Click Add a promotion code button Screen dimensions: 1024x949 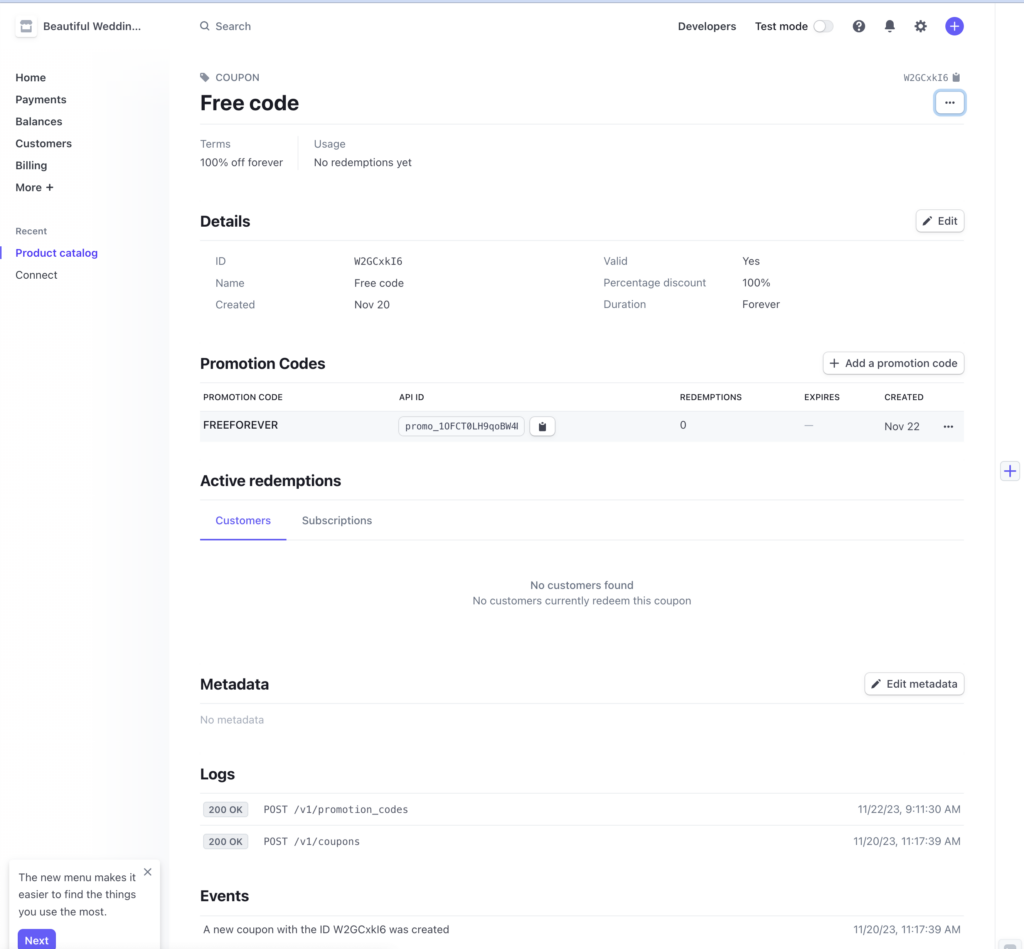coord(893,364)
